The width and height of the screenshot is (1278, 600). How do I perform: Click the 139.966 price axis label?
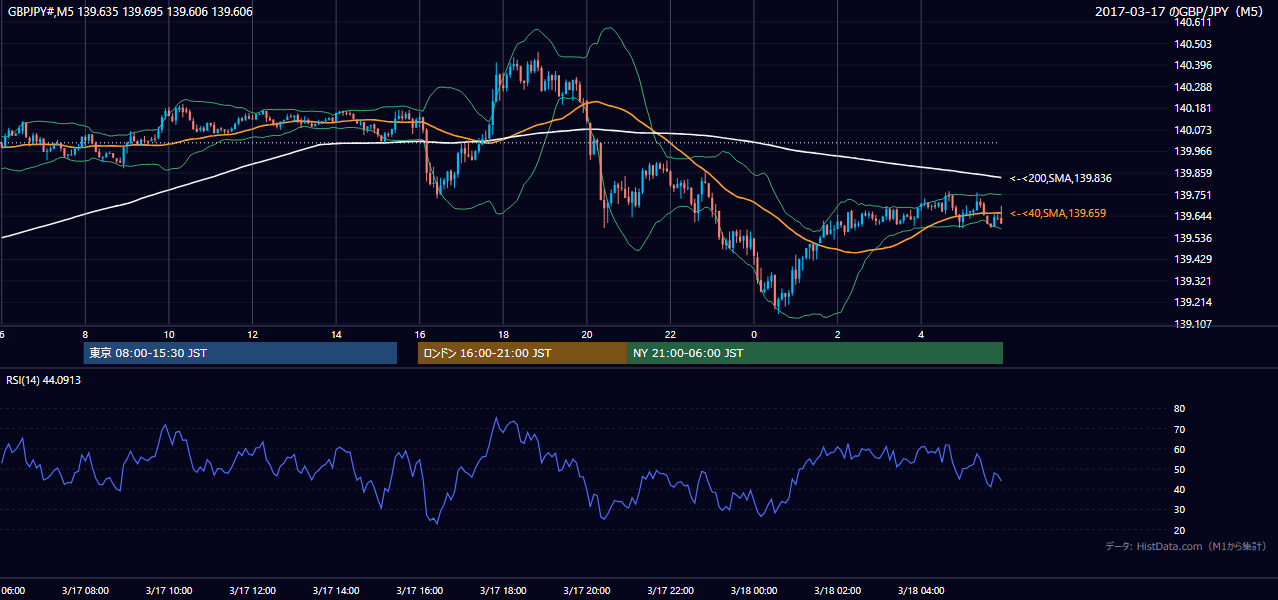tap(1194, 152)
